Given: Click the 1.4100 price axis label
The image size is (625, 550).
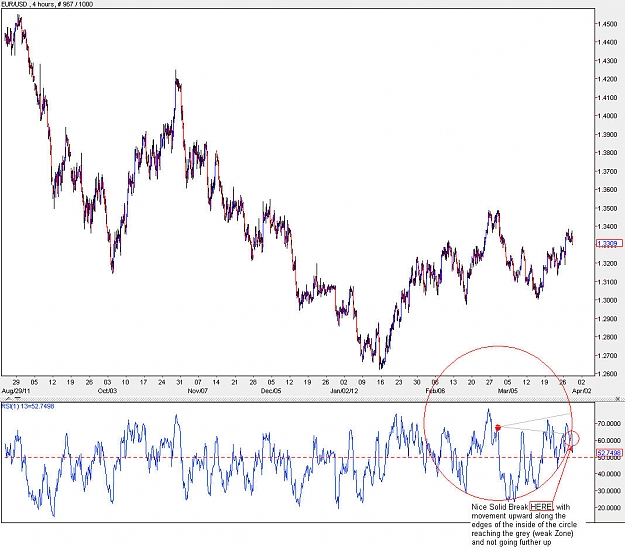Looking at the screenshot, I should tap(608, 98).
